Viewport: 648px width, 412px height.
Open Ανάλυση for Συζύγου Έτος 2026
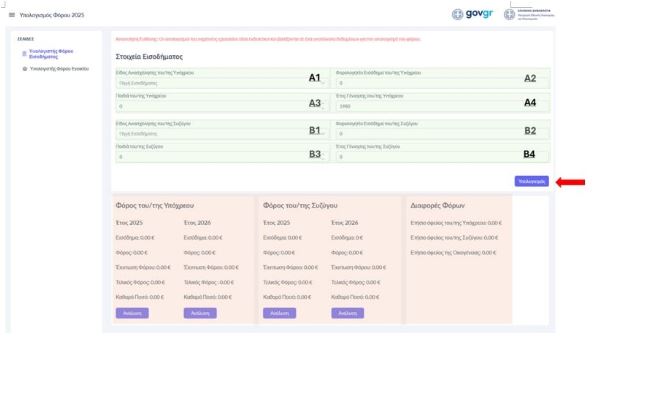tap(347, 313)
